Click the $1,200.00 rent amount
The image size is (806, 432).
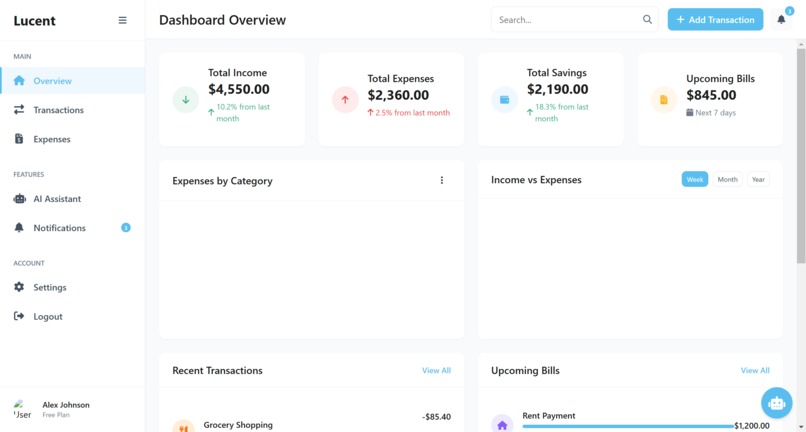[752, 426]
